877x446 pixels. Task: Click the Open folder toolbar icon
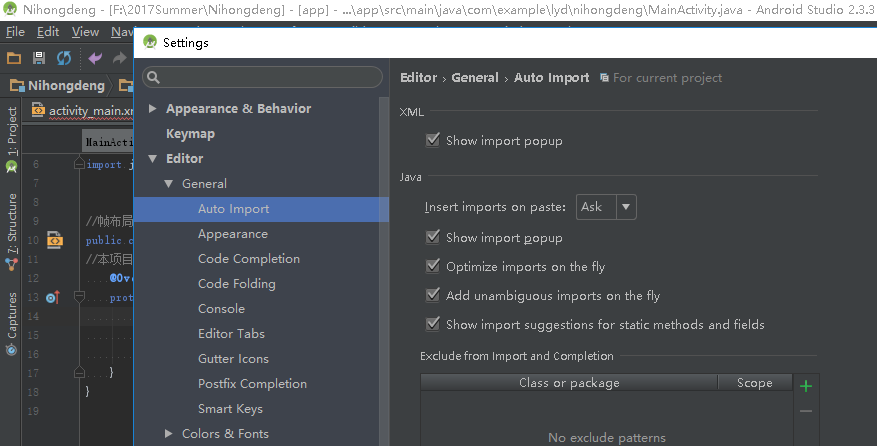[14, 58]
